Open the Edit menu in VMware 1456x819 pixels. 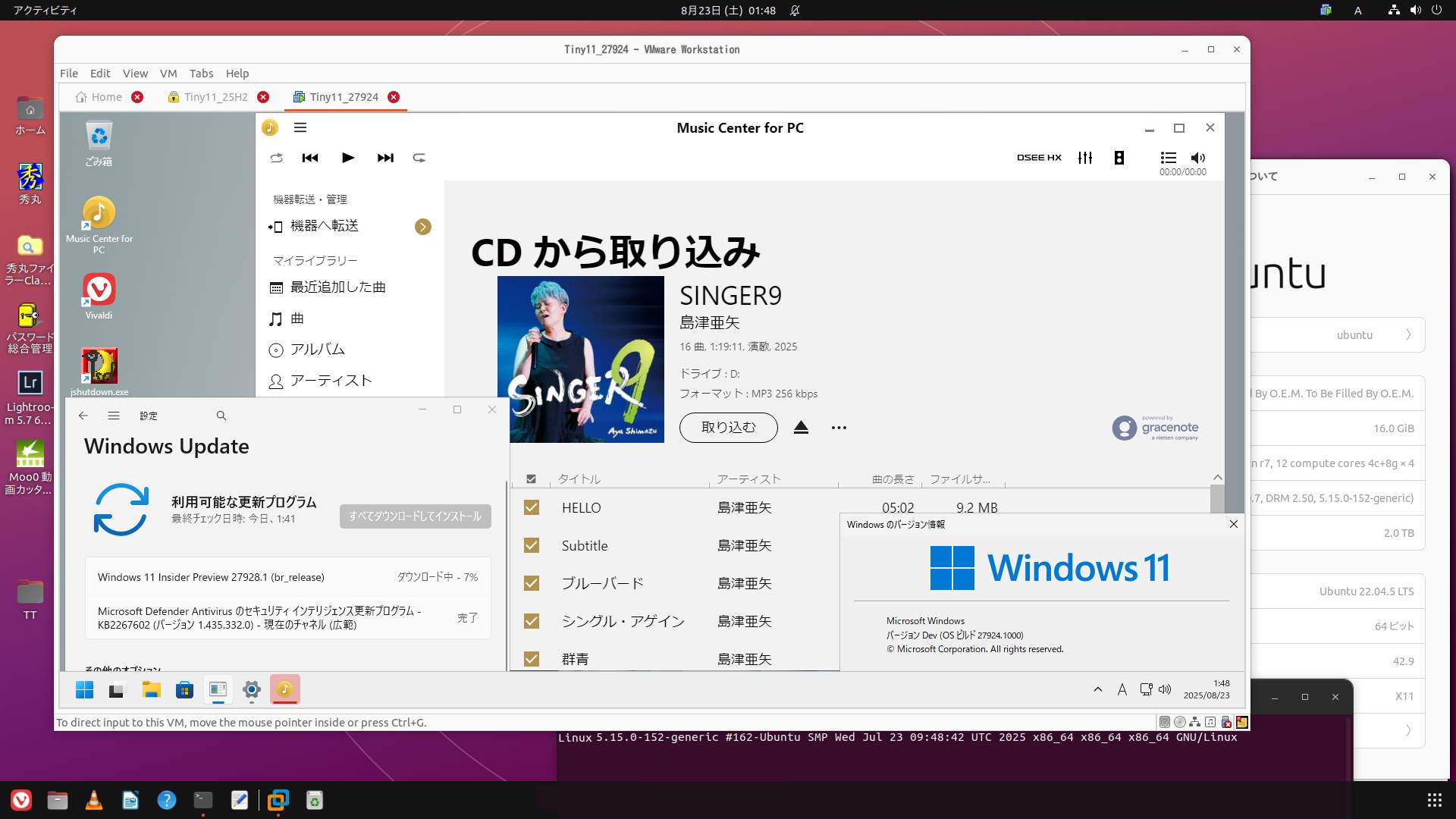[x=100, y=74]
